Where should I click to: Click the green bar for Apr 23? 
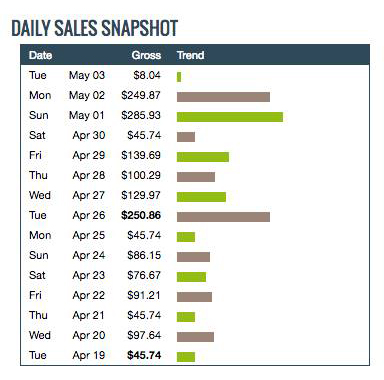191,277
